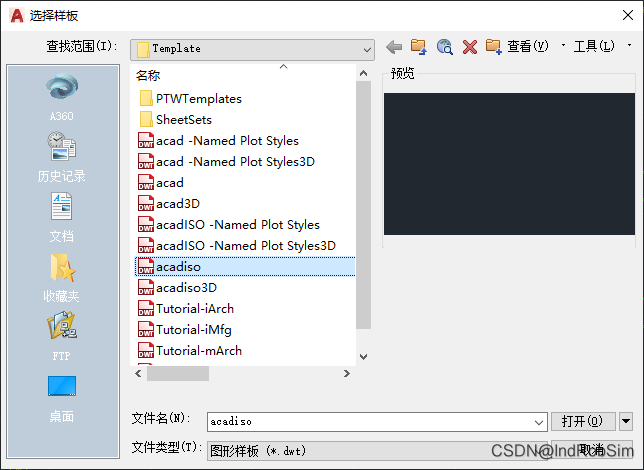Image resolution: width=644 pixels, height=470 pixels.
Task: Open the A360 cloud location
Action: click(62, 97)
